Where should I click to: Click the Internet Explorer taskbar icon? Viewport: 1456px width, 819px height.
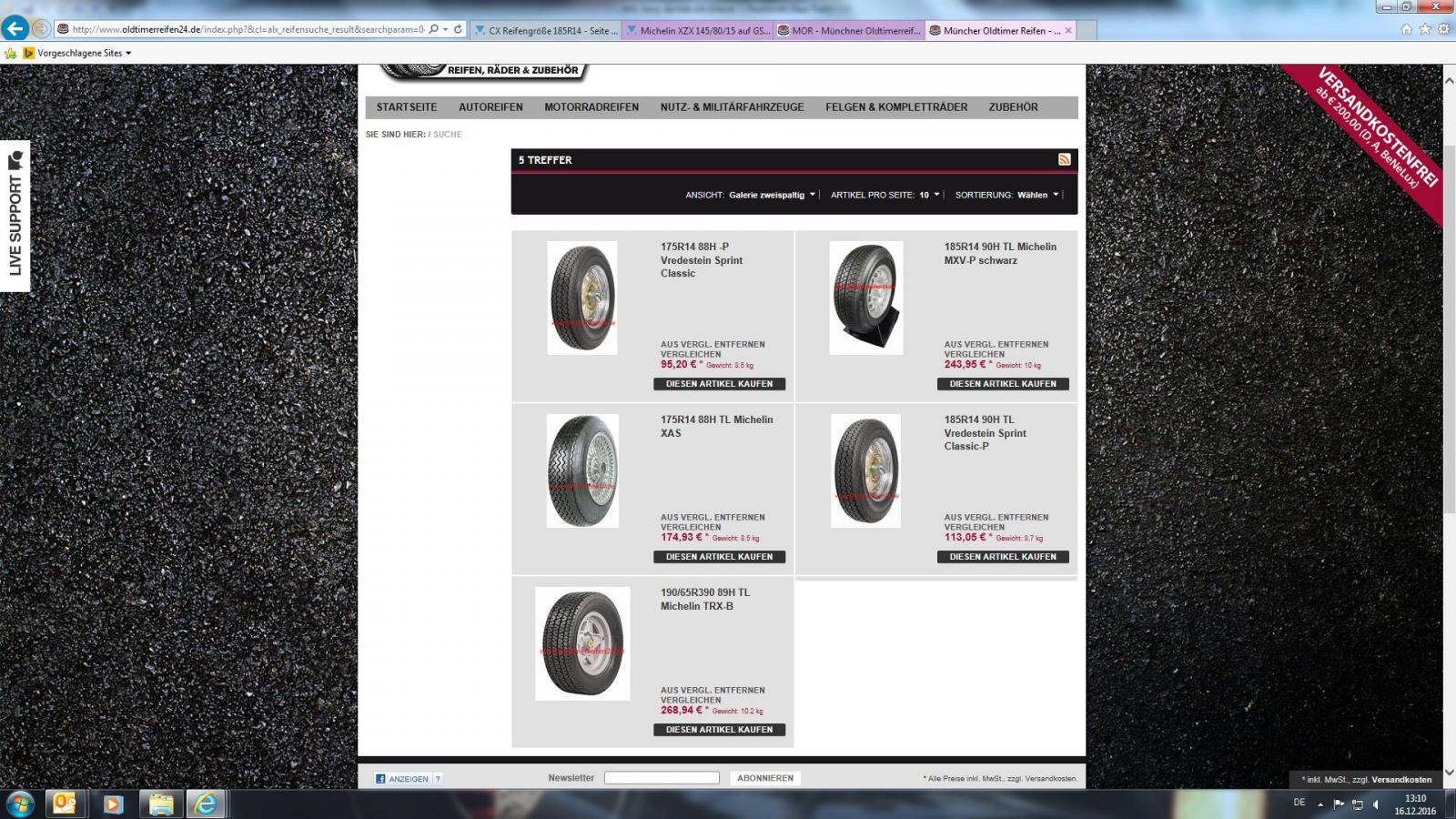(207, 804)
